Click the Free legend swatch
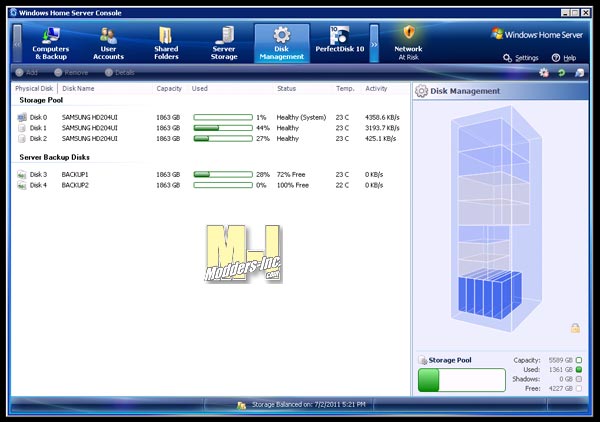600x422 pixels. (x=579, y=388)
